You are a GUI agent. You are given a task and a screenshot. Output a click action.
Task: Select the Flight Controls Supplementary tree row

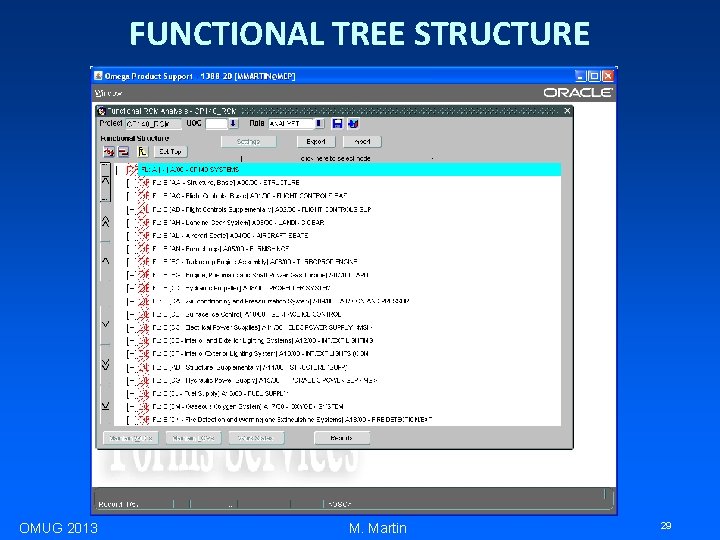click(x=261, y=209)
